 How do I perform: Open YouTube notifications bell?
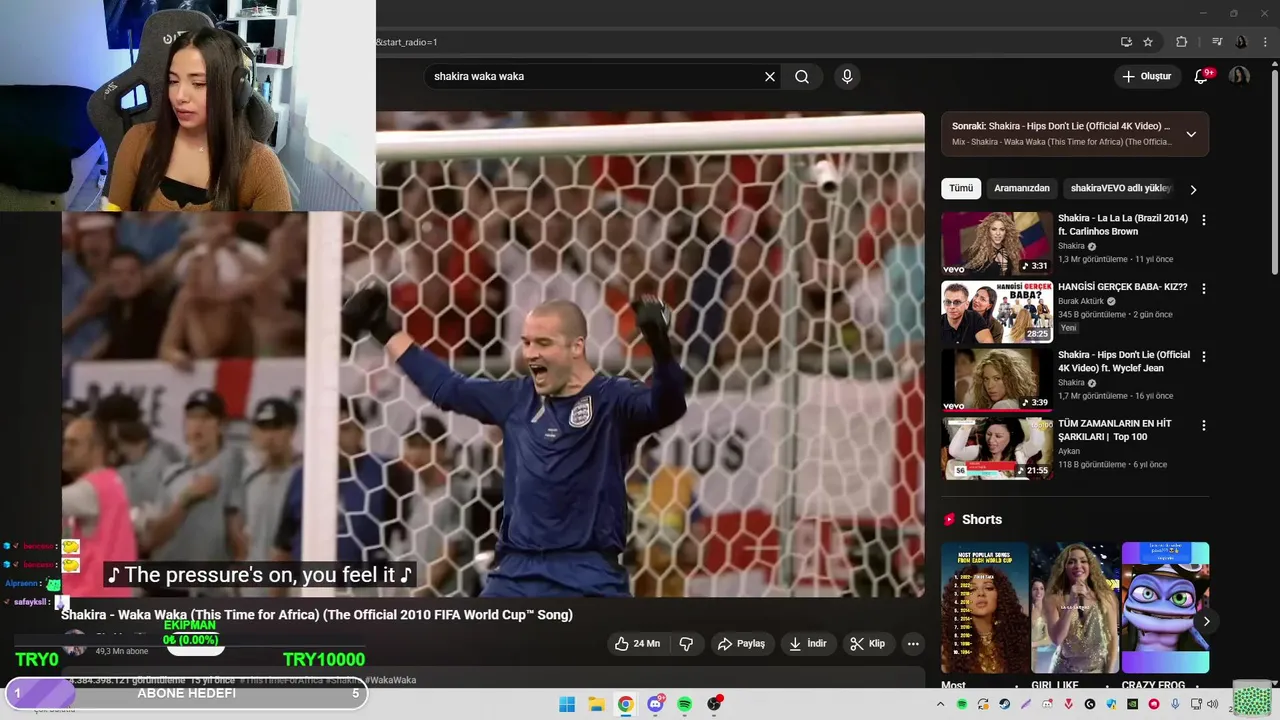pyautogui.click(x=1202, y=76)
